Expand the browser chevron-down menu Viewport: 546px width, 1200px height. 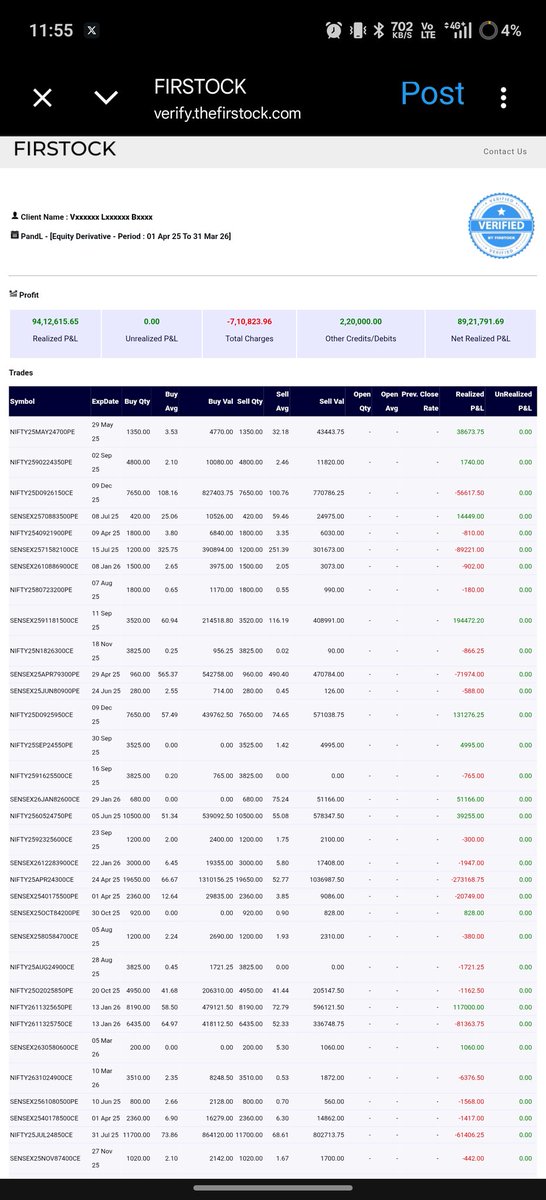(106, 98)
